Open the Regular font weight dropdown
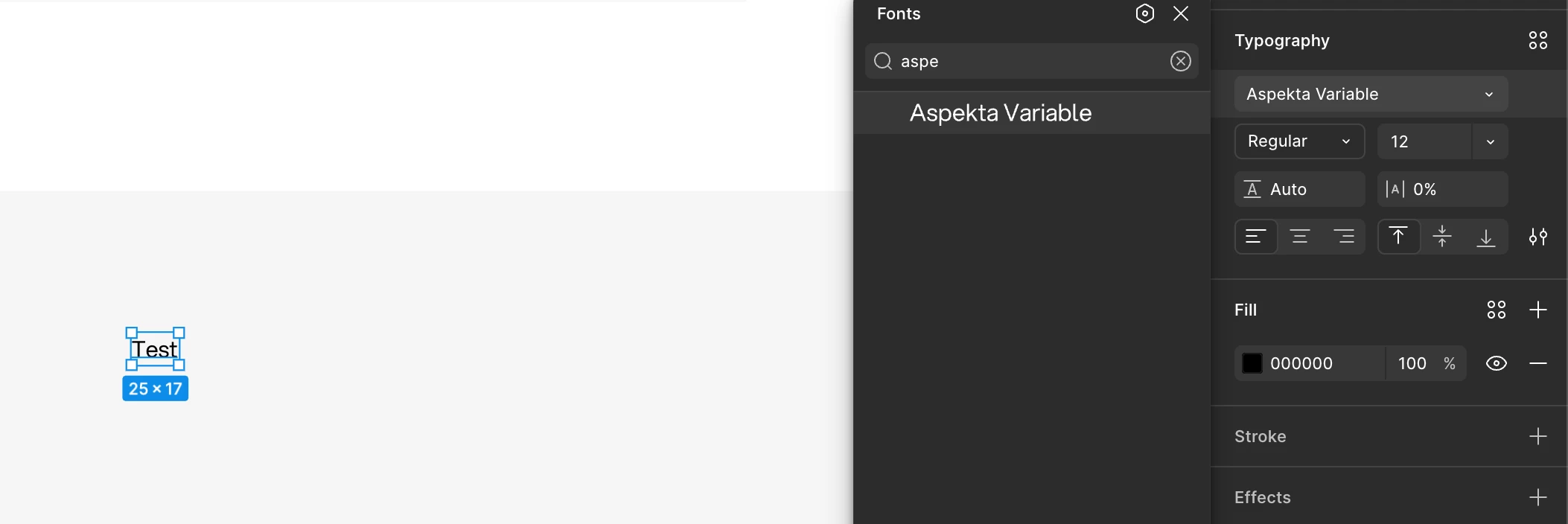The width and height of the screenshot is (1568, 524). (1300, 141)
